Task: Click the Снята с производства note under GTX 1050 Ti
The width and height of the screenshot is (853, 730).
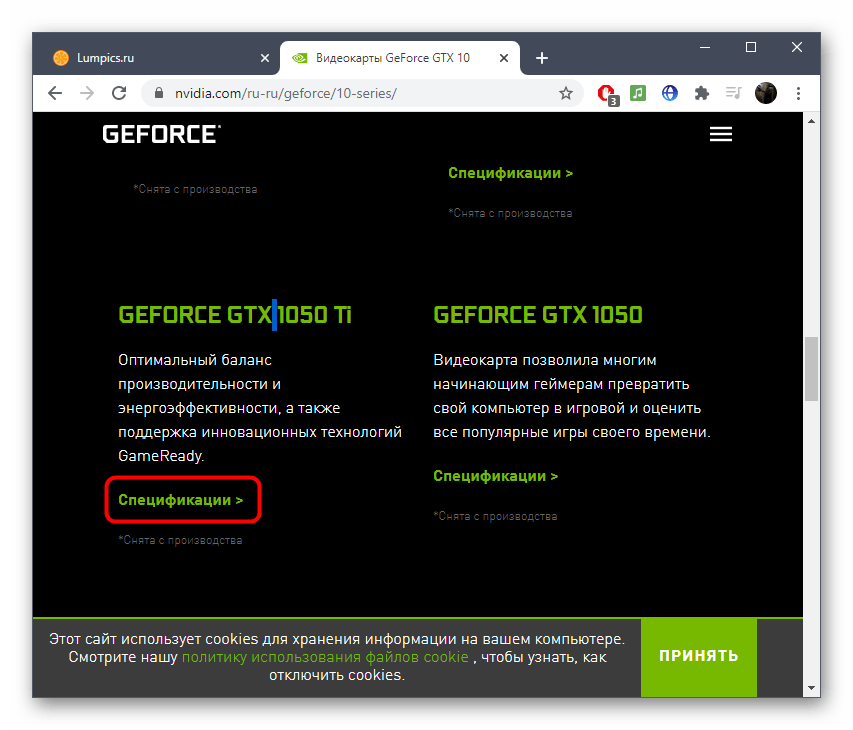Action: point(180,540)
